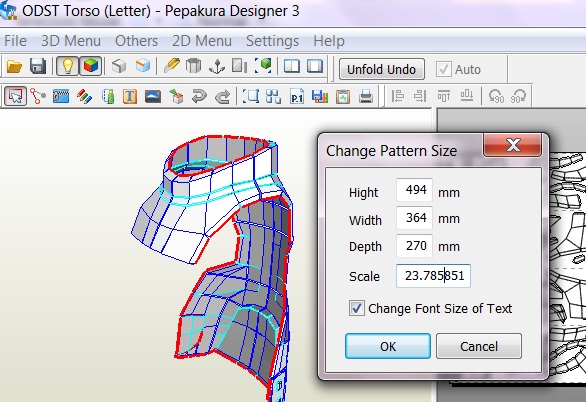
Task: Toggle the colored cube texture display icon
Action: click(91, 66)
